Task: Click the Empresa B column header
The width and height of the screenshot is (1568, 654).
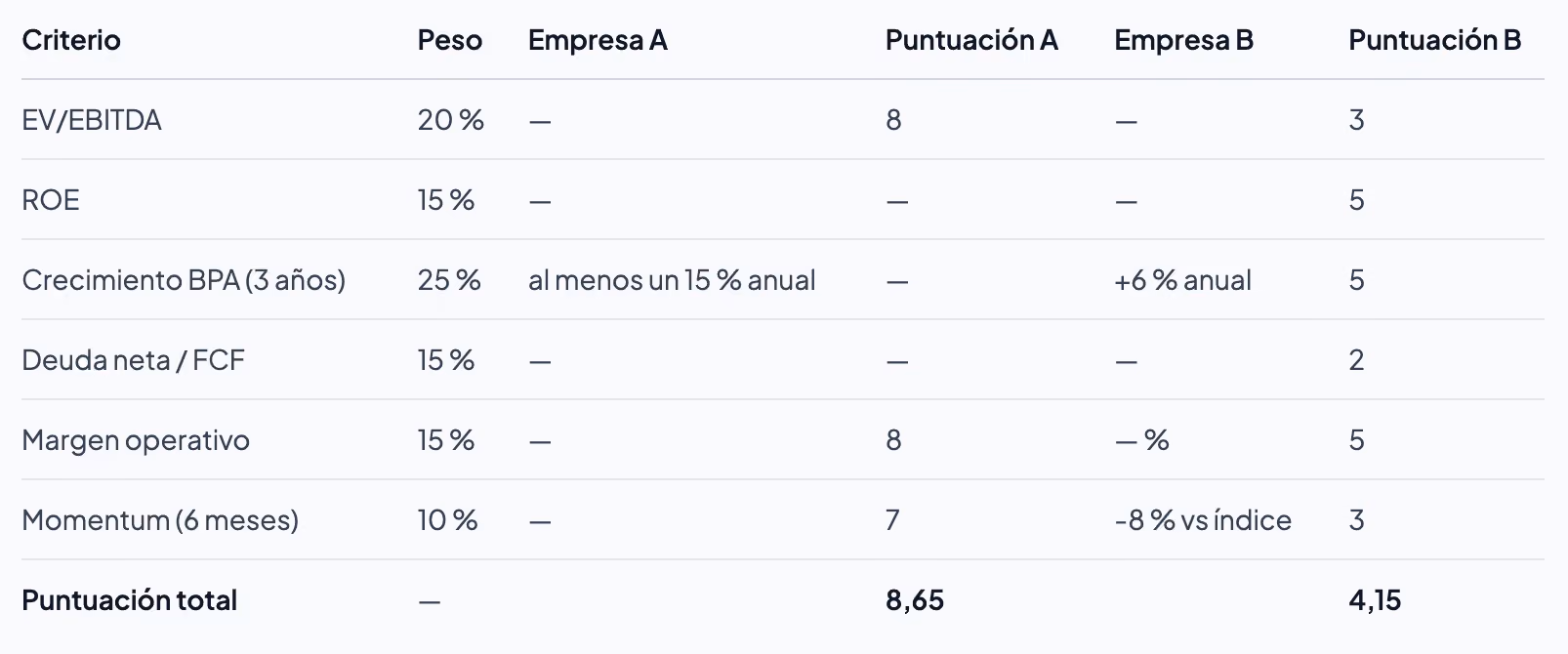Action: (x=1183, y=40)
